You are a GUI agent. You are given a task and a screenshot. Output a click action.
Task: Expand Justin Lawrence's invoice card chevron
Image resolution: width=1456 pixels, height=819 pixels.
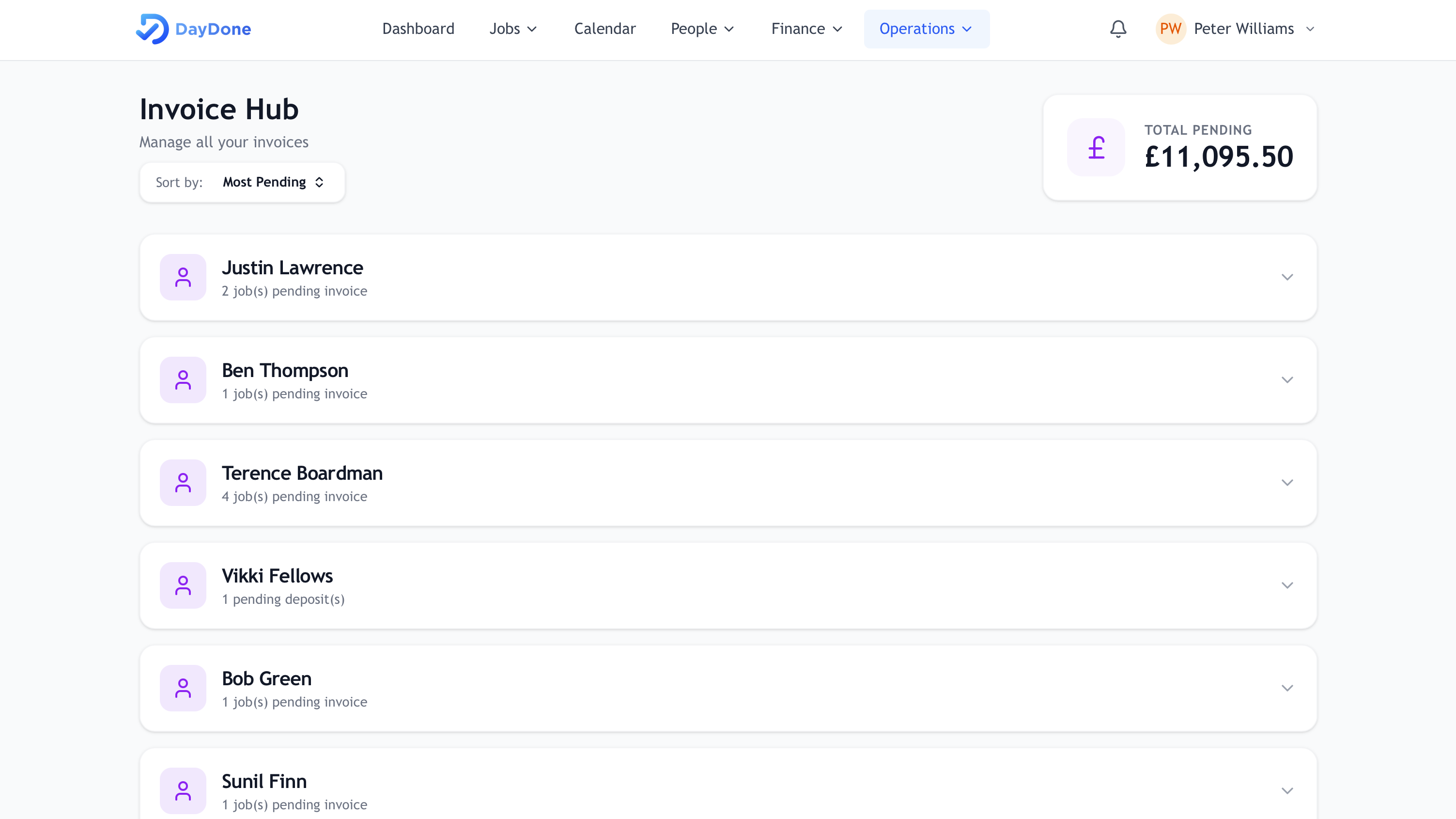pos(1287,277)
